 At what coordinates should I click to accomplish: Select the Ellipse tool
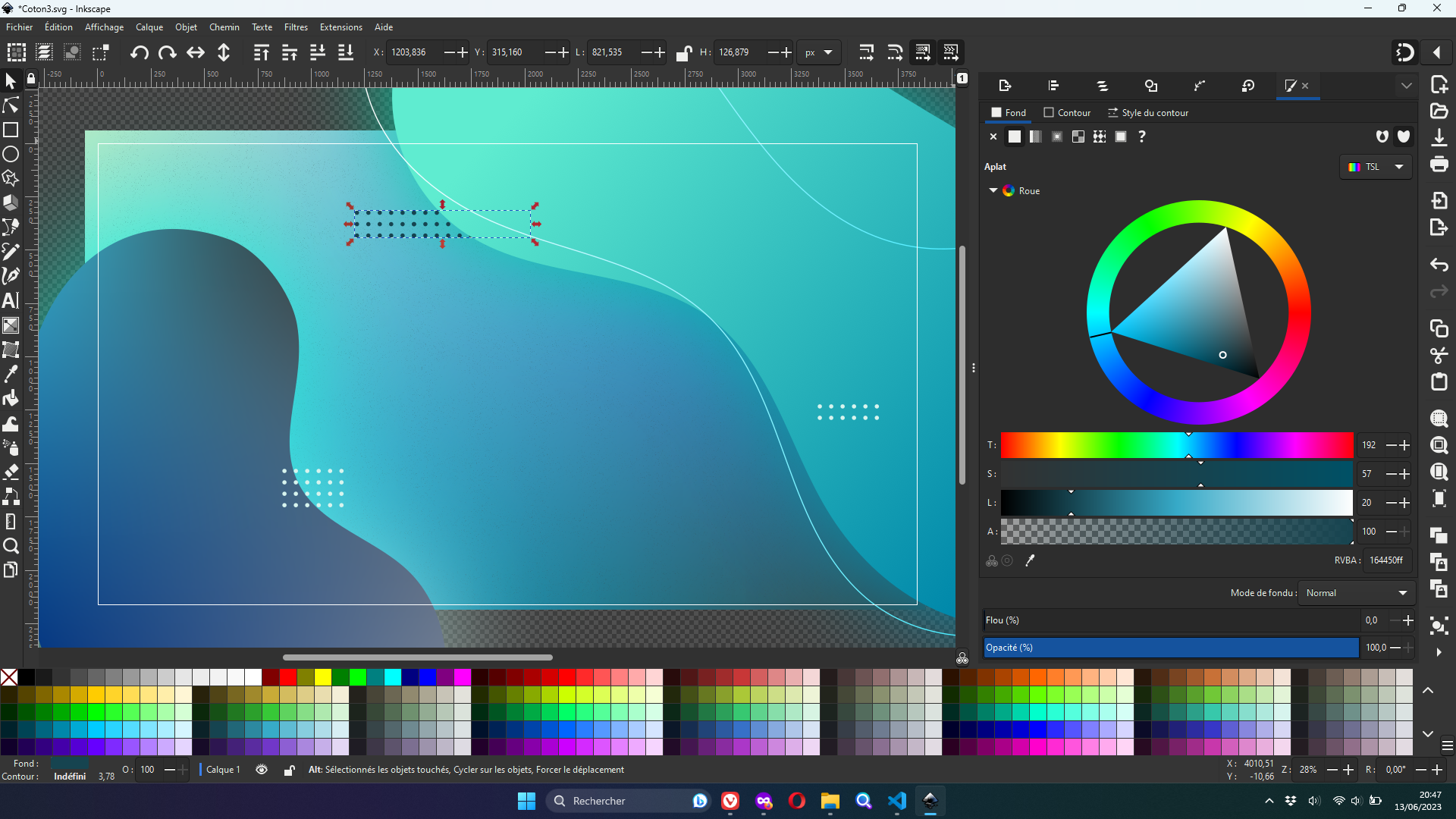[x=11, y=155]
